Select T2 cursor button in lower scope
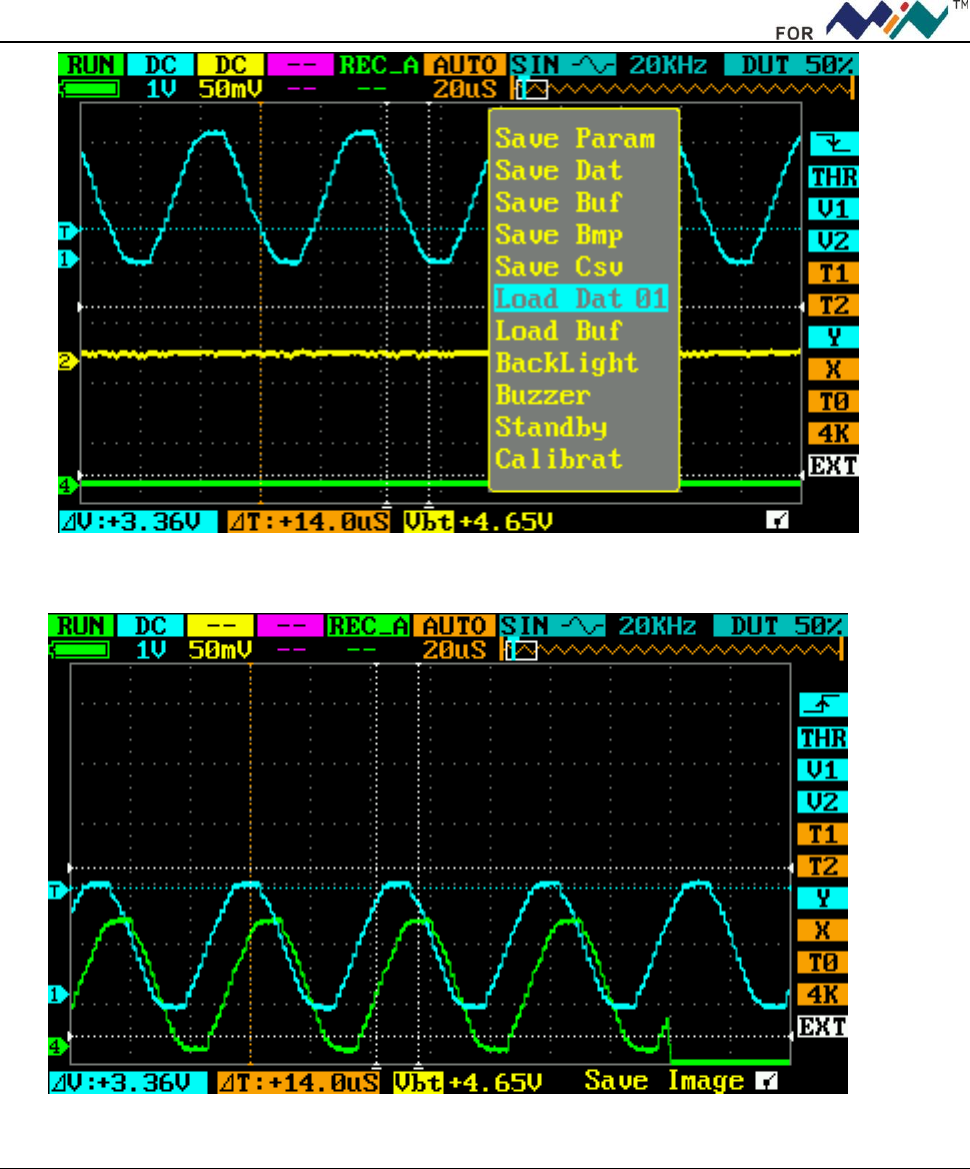This screenshot has height=1169, width=970. (x=823, y=866)
